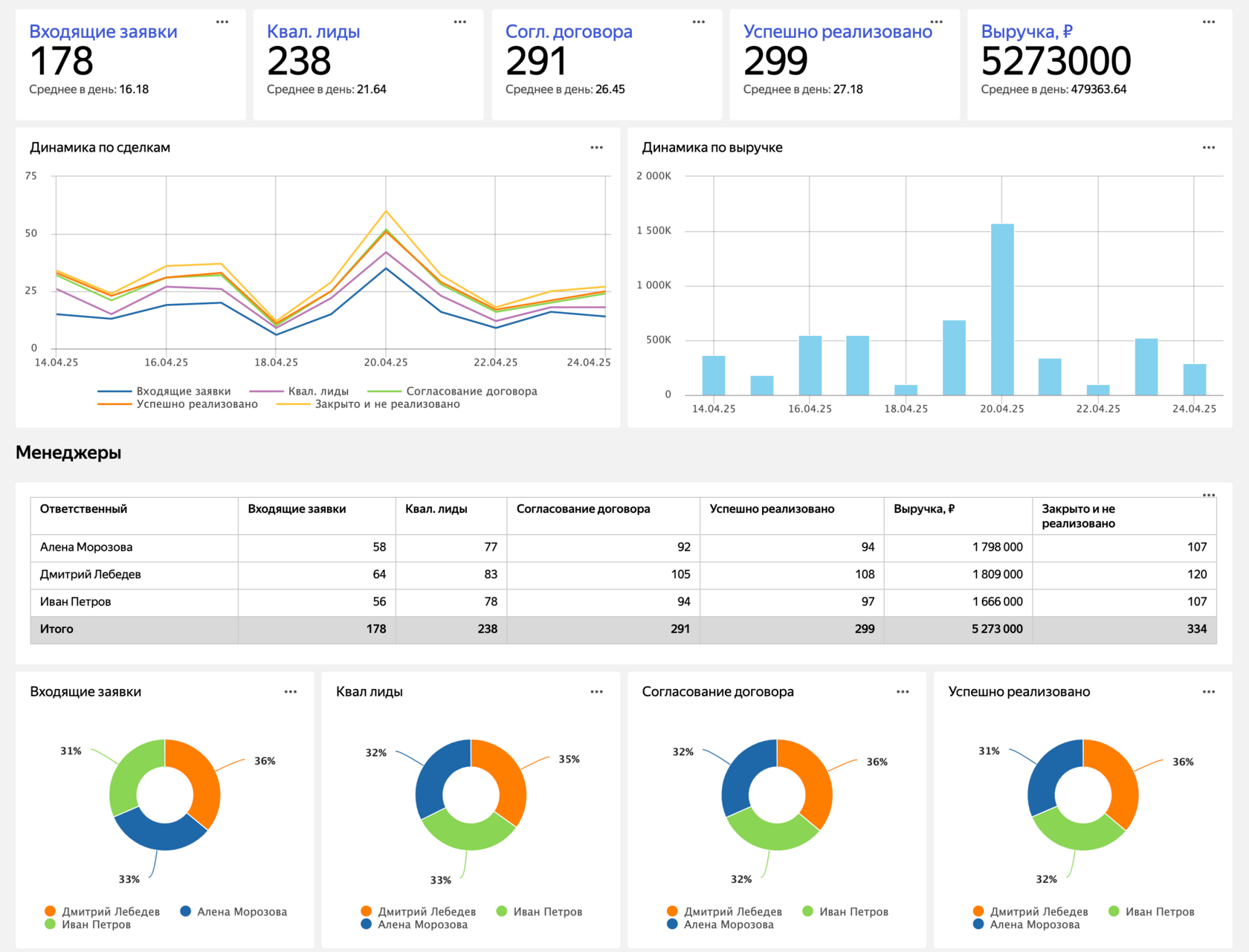Screen dimensions: 1249x952
Task: Open three-dots menu on Квал. лиды indicator card
Action: click(x=460, y=22)
